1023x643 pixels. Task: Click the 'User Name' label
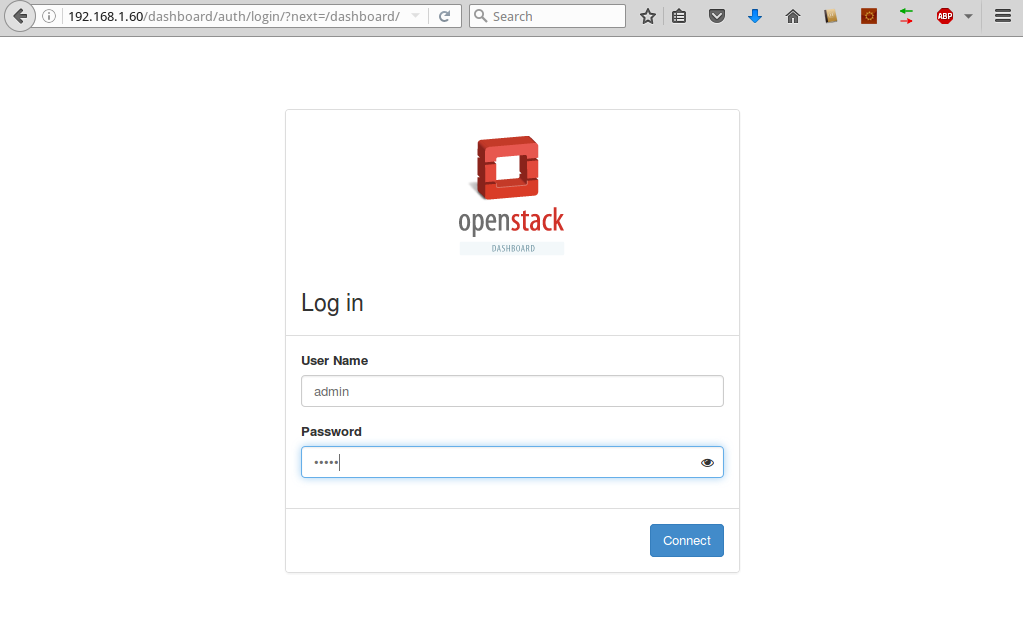coord(335,361)
